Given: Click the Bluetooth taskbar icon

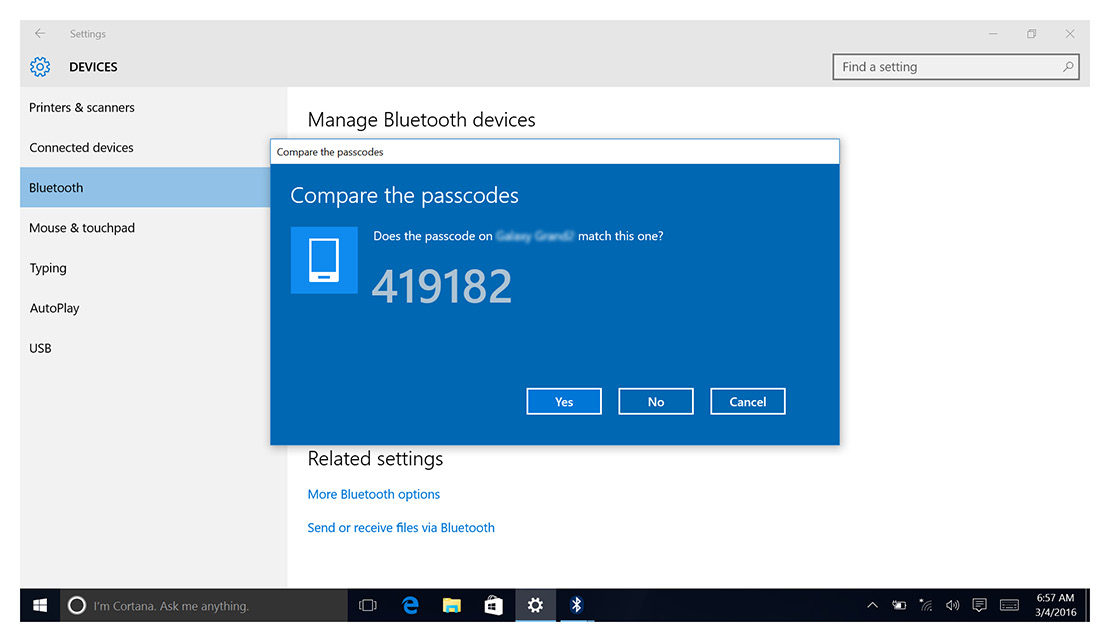Looking at the screenshot, I should (x=576, y=605).
